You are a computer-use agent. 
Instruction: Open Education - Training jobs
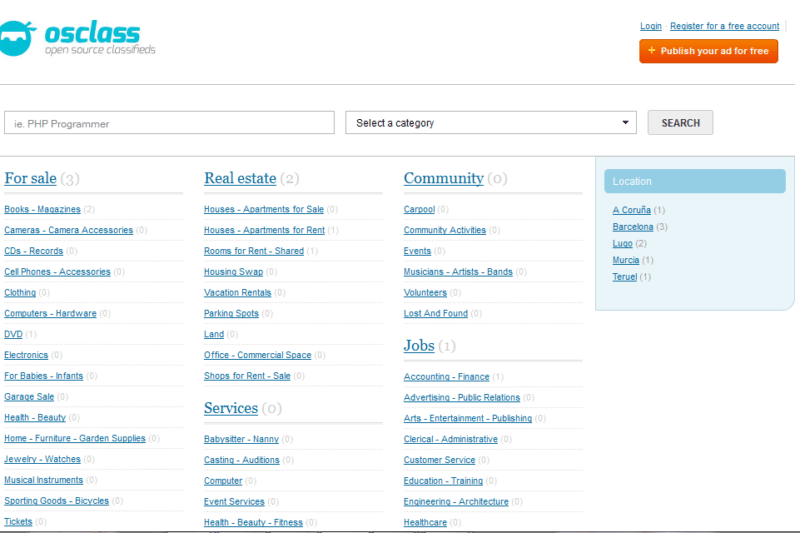(443, 481)
